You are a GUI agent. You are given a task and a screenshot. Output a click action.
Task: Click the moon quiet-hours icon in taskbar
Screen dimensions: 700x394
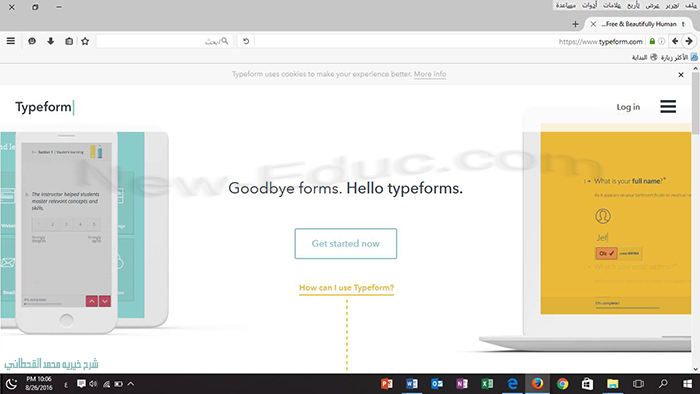[11, 384]
